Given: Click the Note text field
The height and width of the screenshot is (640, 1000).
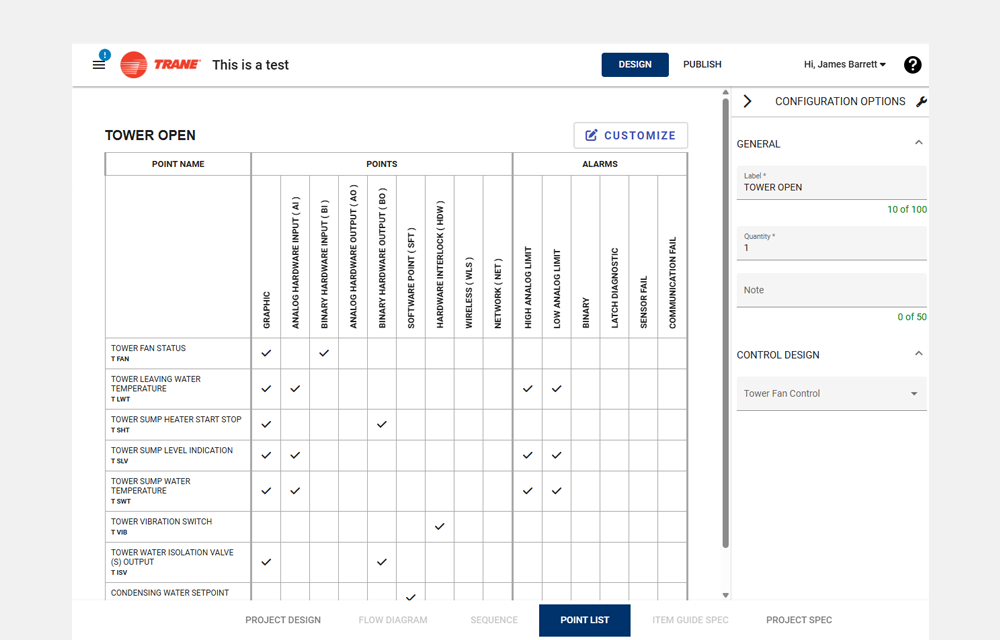Looking at the screenshot, I should (x=832, y=290).
